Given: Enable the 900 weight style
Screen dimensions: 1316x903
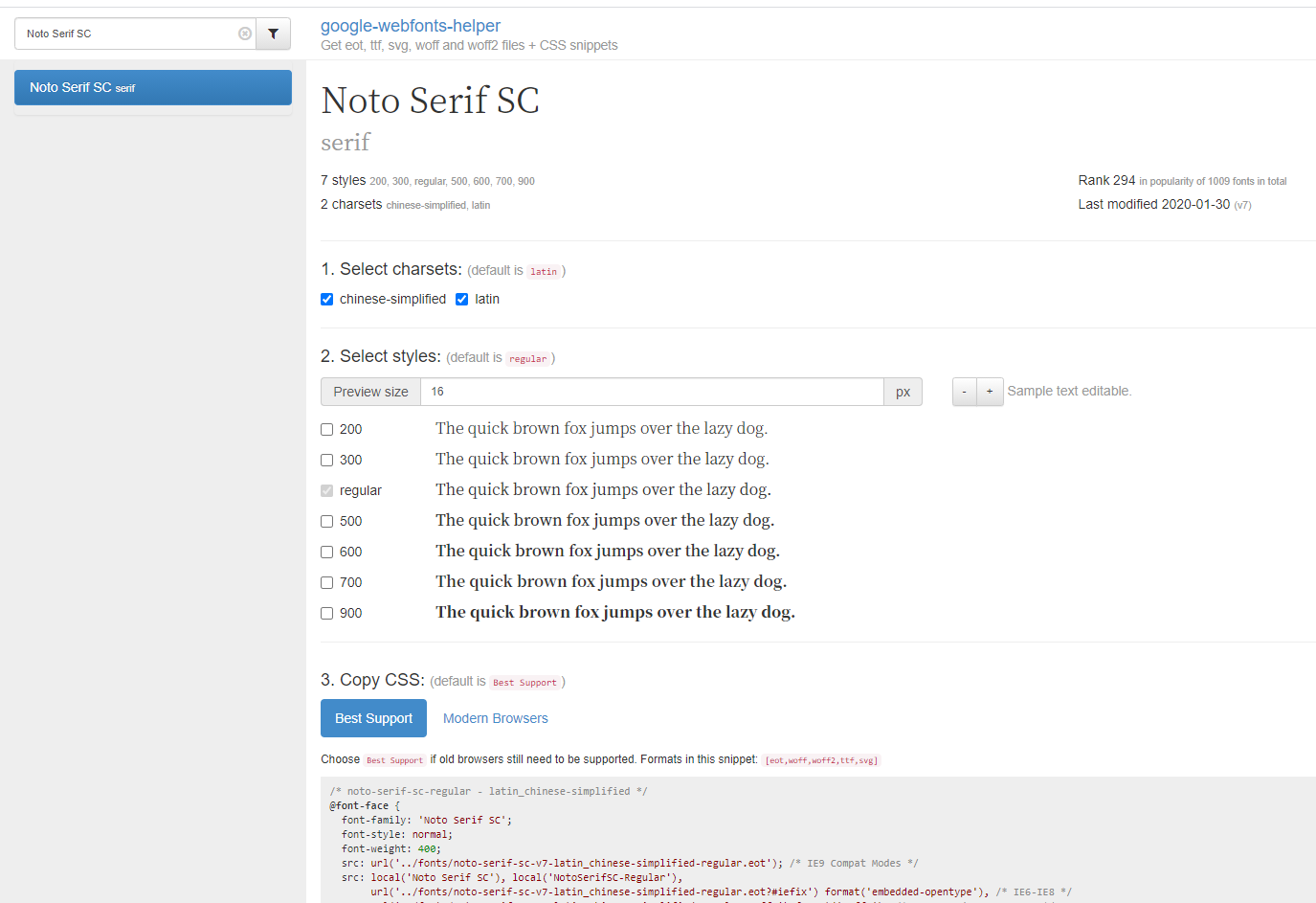Looking at the screenshot, I should [327, 614].
